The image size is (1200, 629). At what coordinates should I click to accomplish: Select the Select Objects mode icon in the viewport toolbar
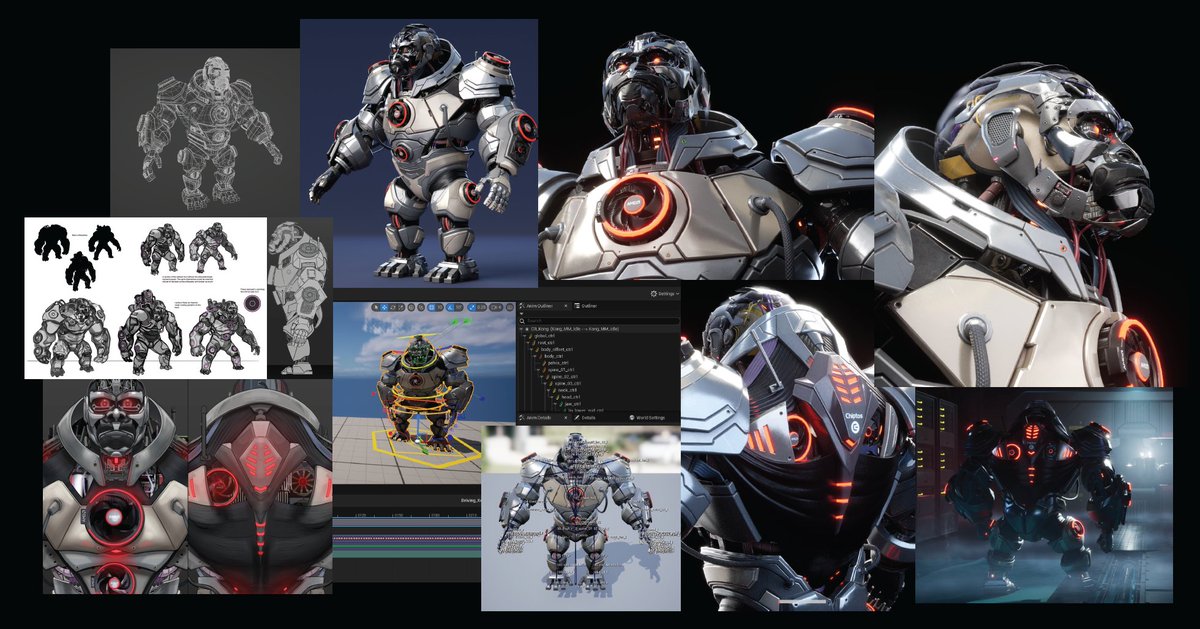coord(376,307)
